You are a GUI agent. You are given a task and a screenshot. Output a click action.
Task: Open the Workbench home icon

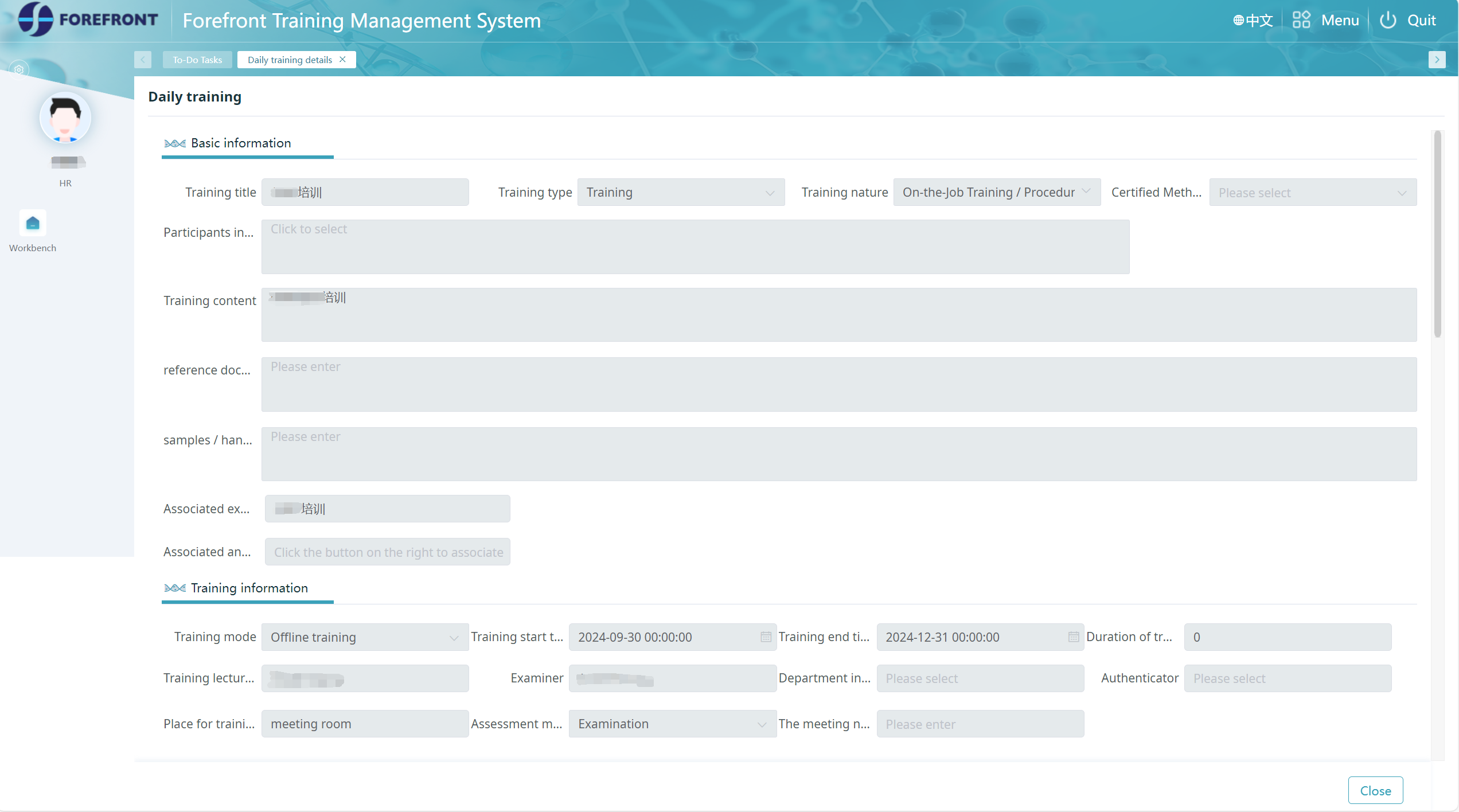[33, 223]
